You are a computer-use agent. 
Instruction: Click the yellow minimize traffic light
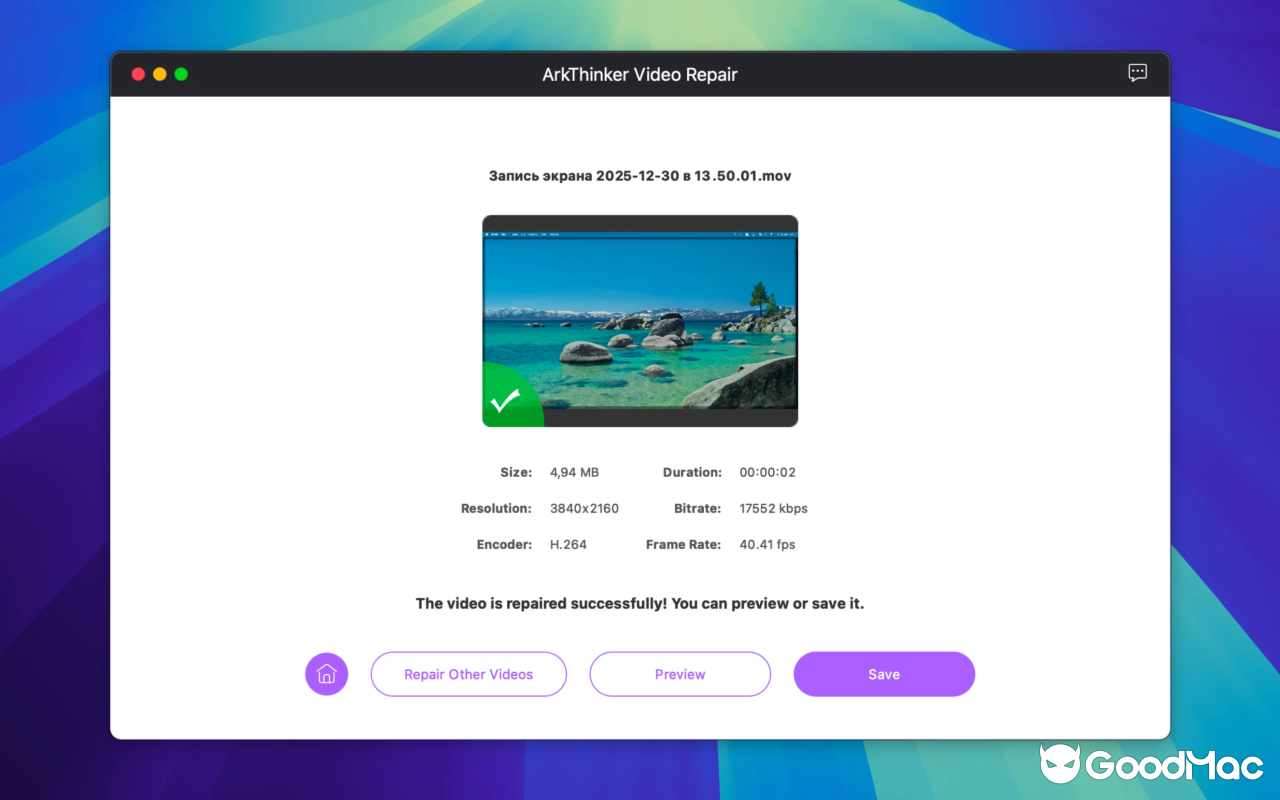pyautogui.click(x=160, y=73)
